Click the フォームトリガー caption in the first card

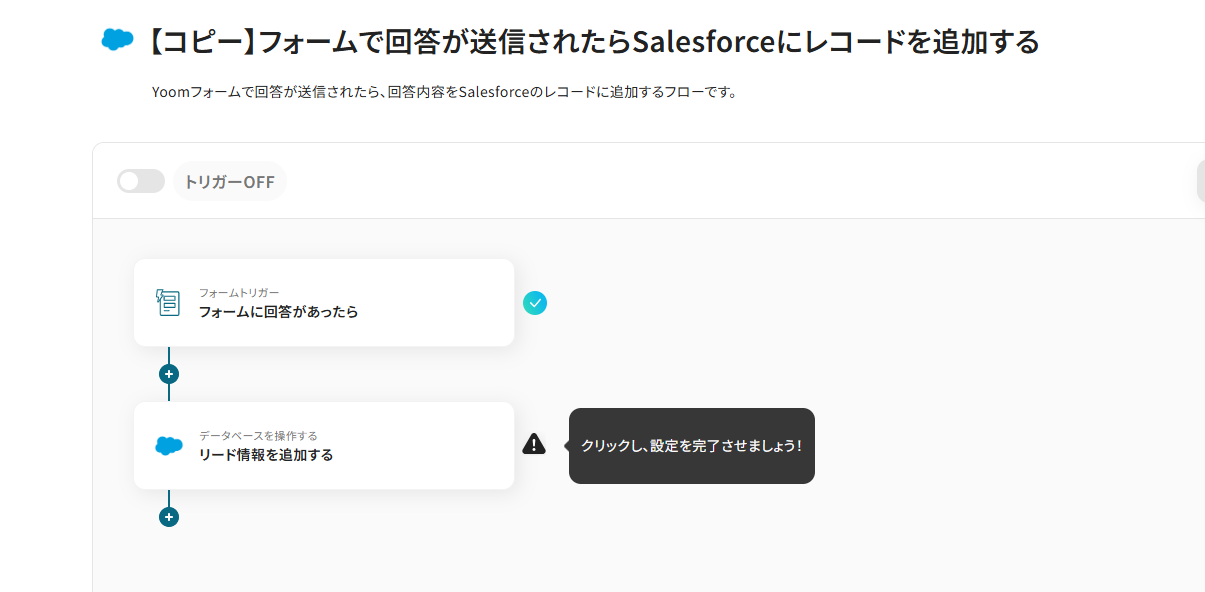239,292
